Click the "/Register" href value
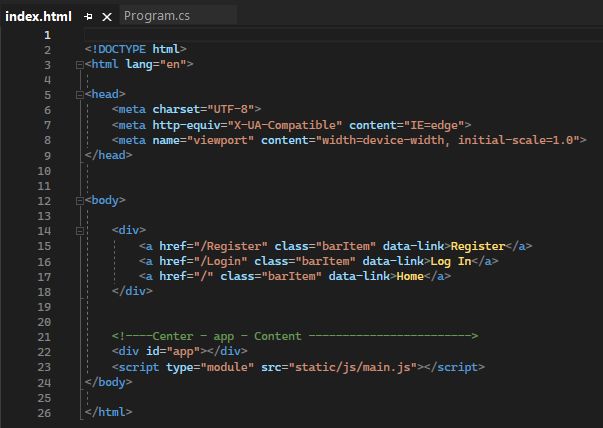 (x=231, y=246)
